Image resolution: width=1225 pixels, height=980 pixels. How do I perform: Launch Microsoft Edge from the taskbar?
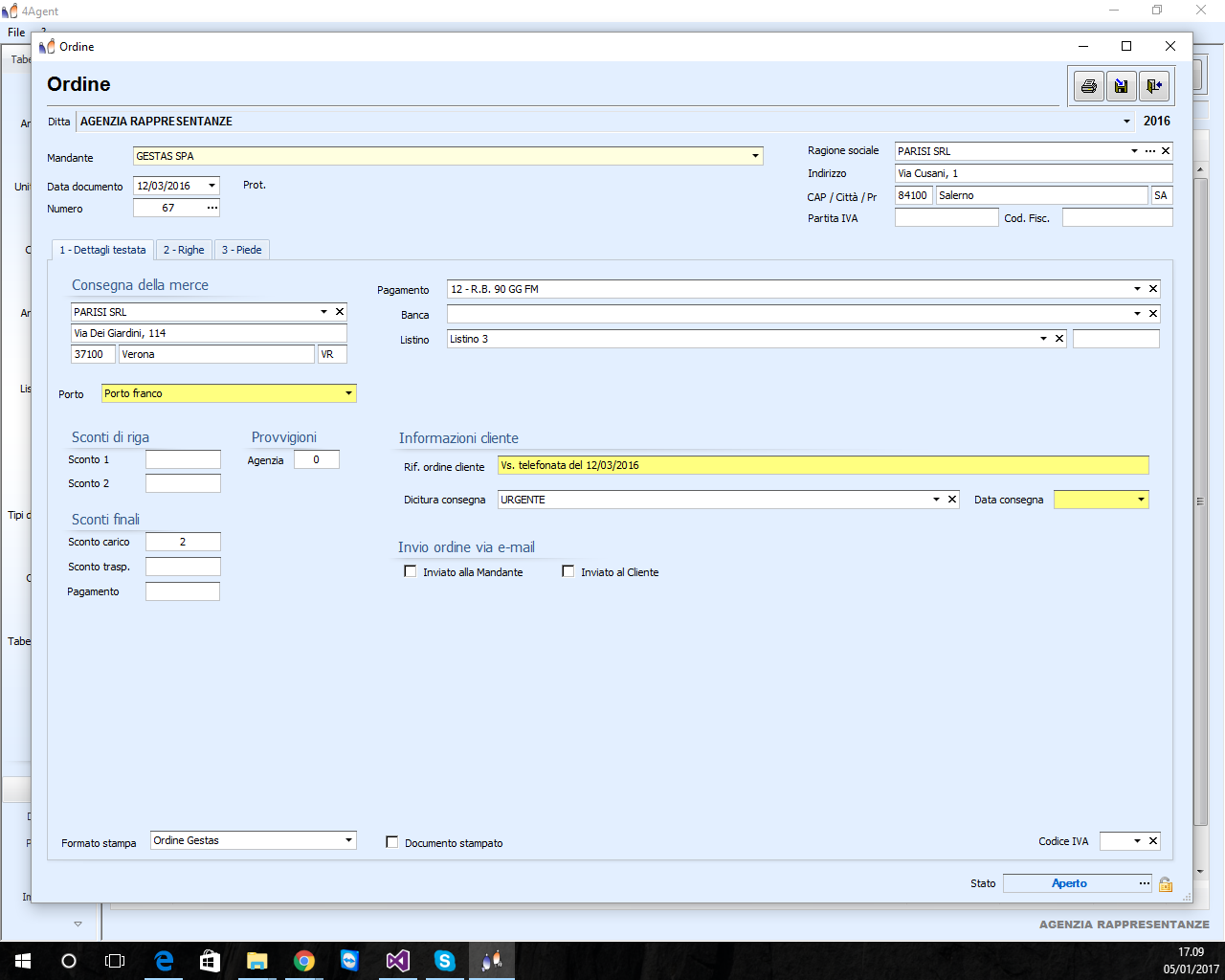point(164,961)
